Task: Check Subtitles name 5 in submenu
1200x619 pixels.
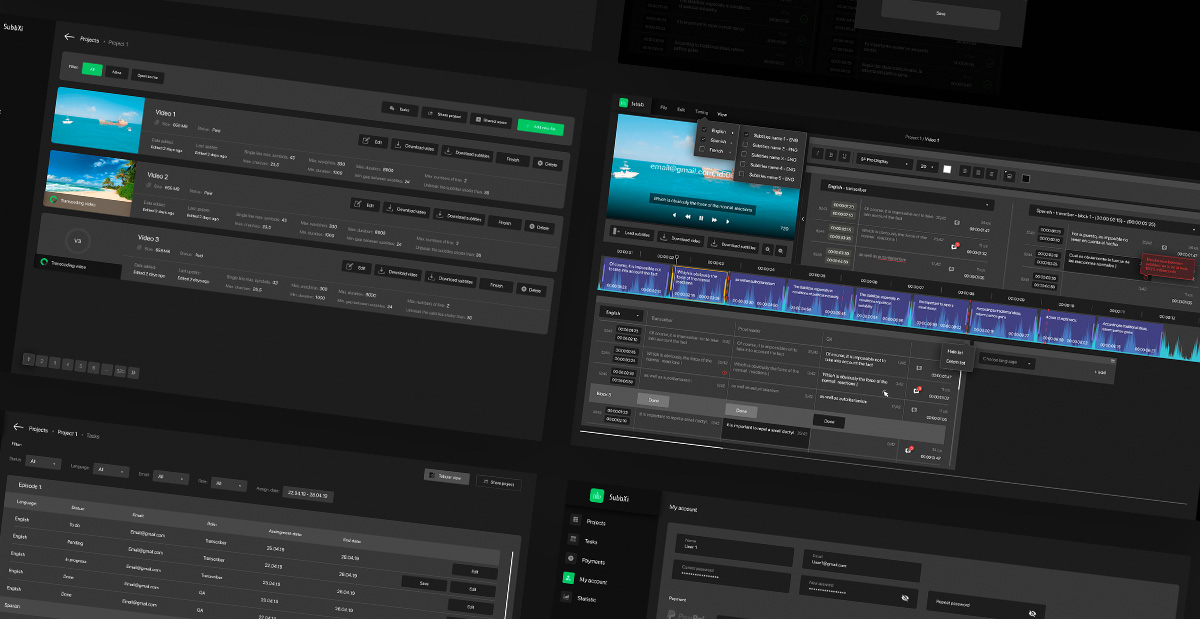Action: 741,173
